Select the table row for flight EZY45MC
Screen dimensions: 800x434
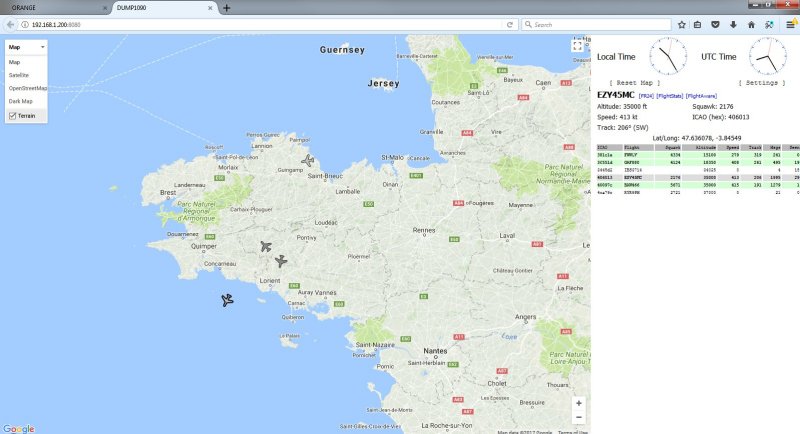point(698,177)
